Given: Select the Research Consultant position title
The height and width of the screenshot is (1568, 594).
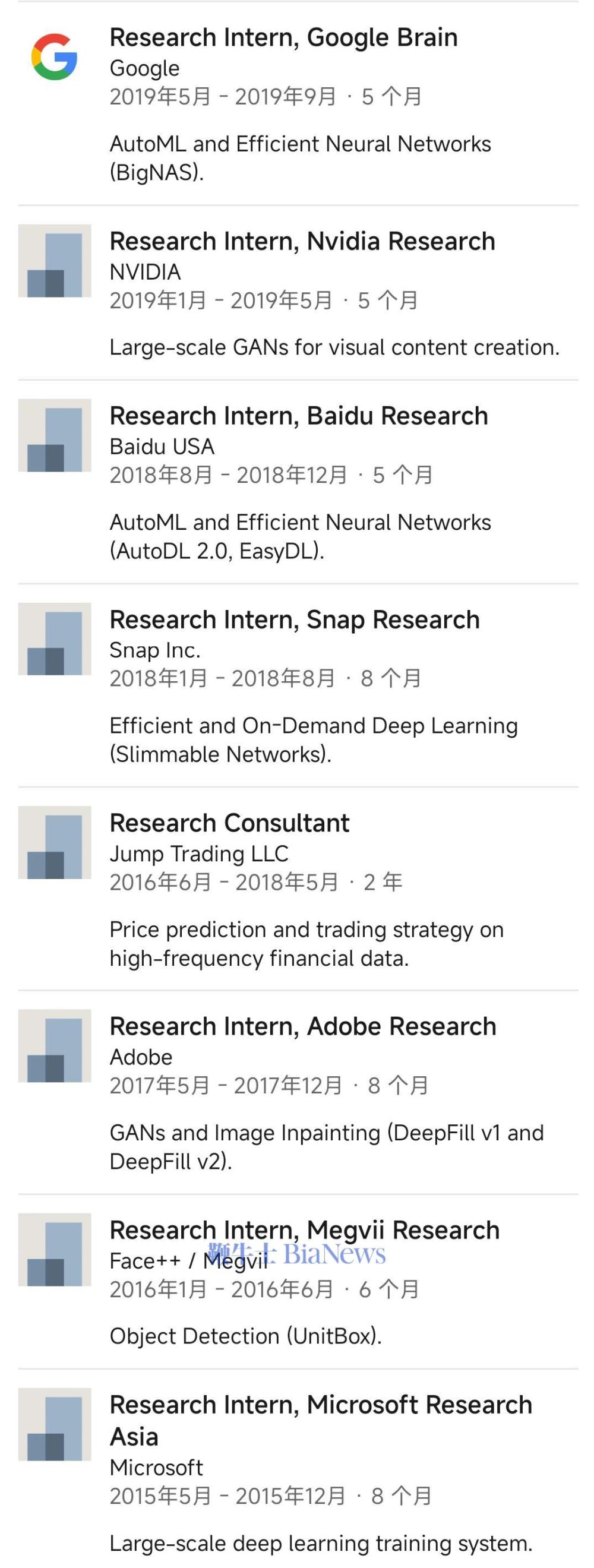Looking at the screenshot, I should 229,823.
